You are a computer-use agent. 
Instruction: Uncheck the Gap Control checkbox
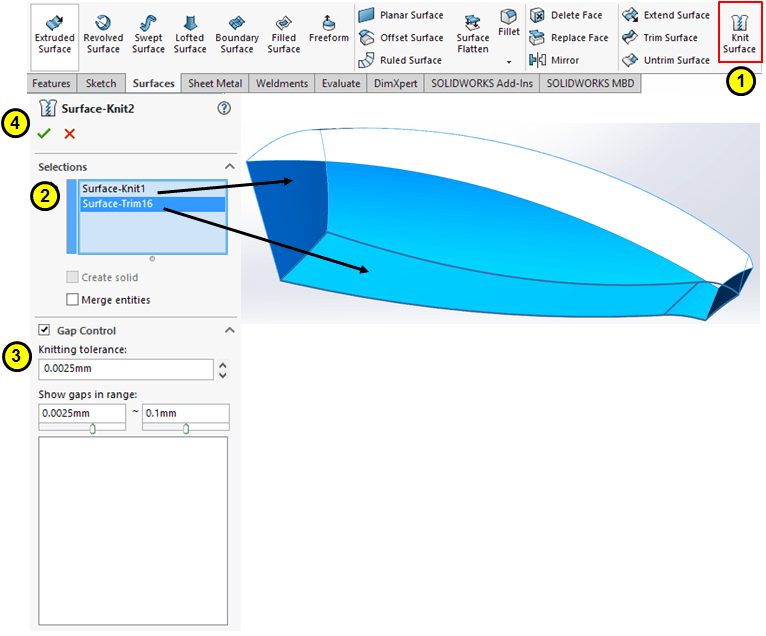pos(44,330)
